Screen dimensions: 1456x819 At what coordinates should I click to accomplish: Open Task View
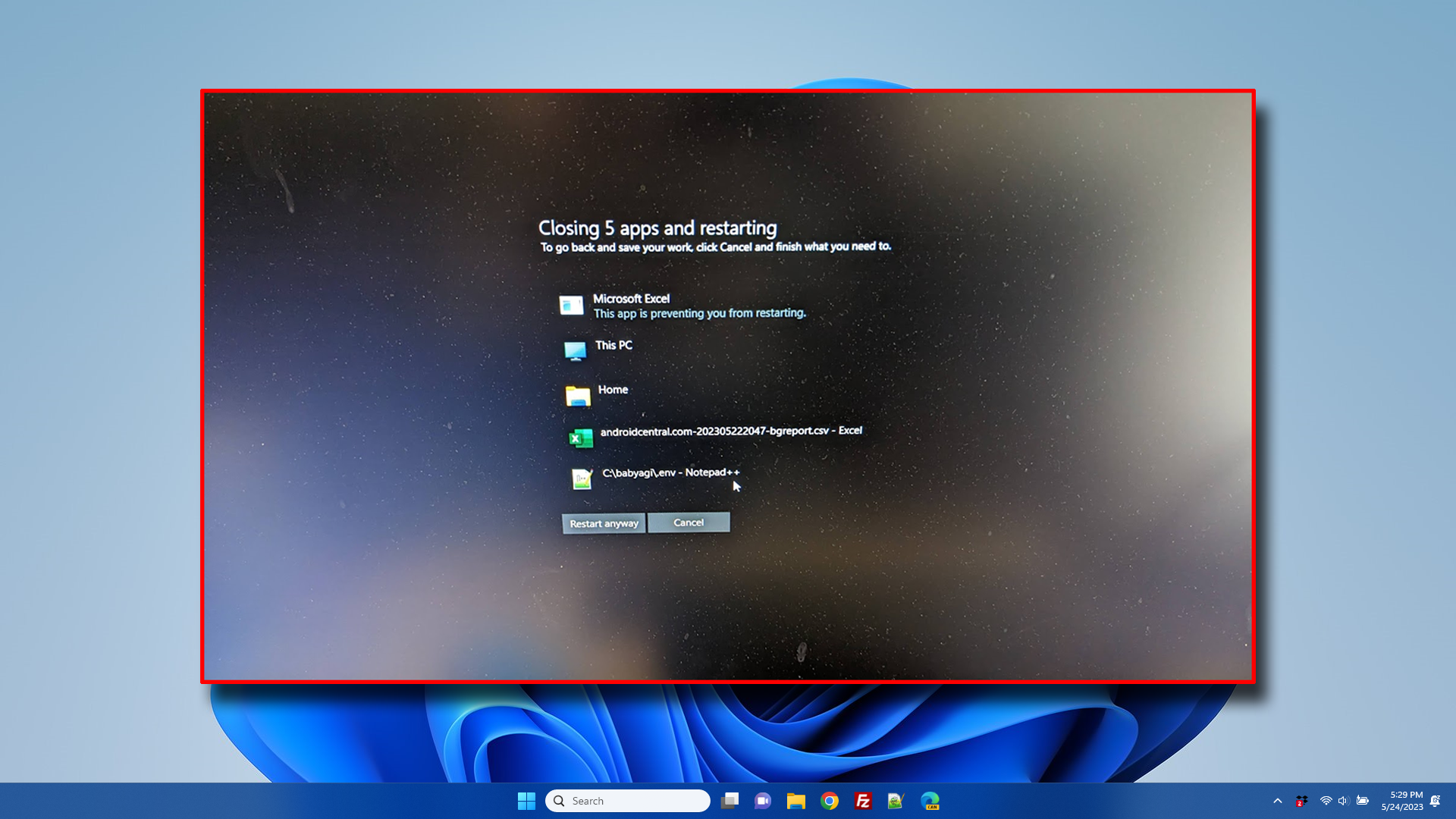pyautogui.click(x=730, y=800)
